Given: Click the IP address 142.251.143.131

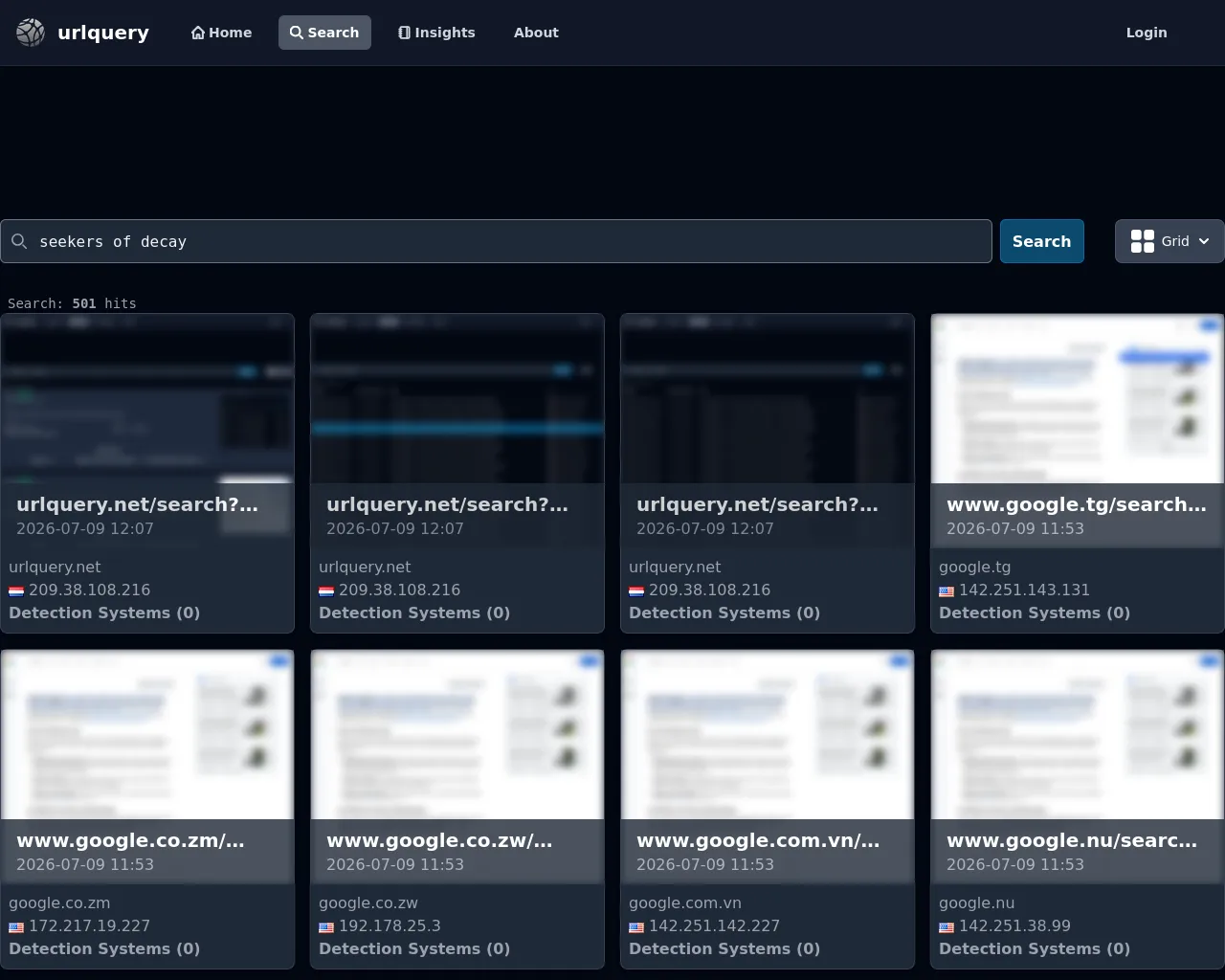Looking at the screenshot, I should [x=1024, y=590].
